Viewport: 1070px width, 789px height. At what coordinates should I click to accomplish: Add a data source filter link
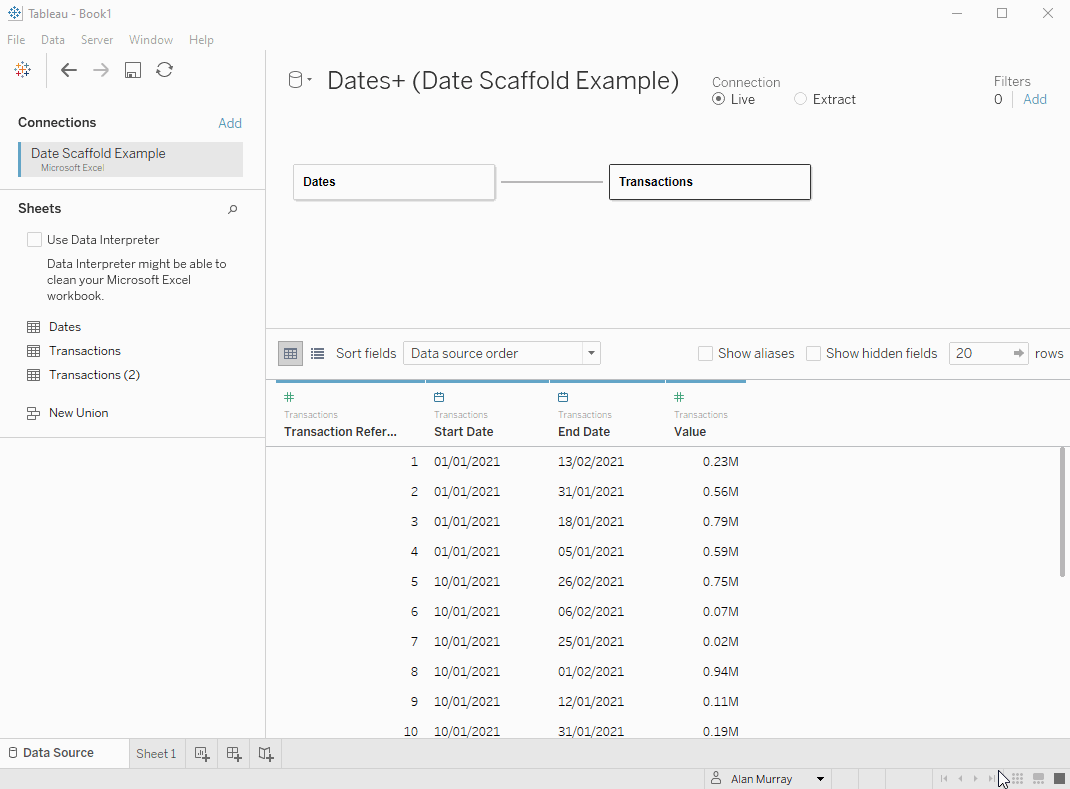click(1035, 99)
